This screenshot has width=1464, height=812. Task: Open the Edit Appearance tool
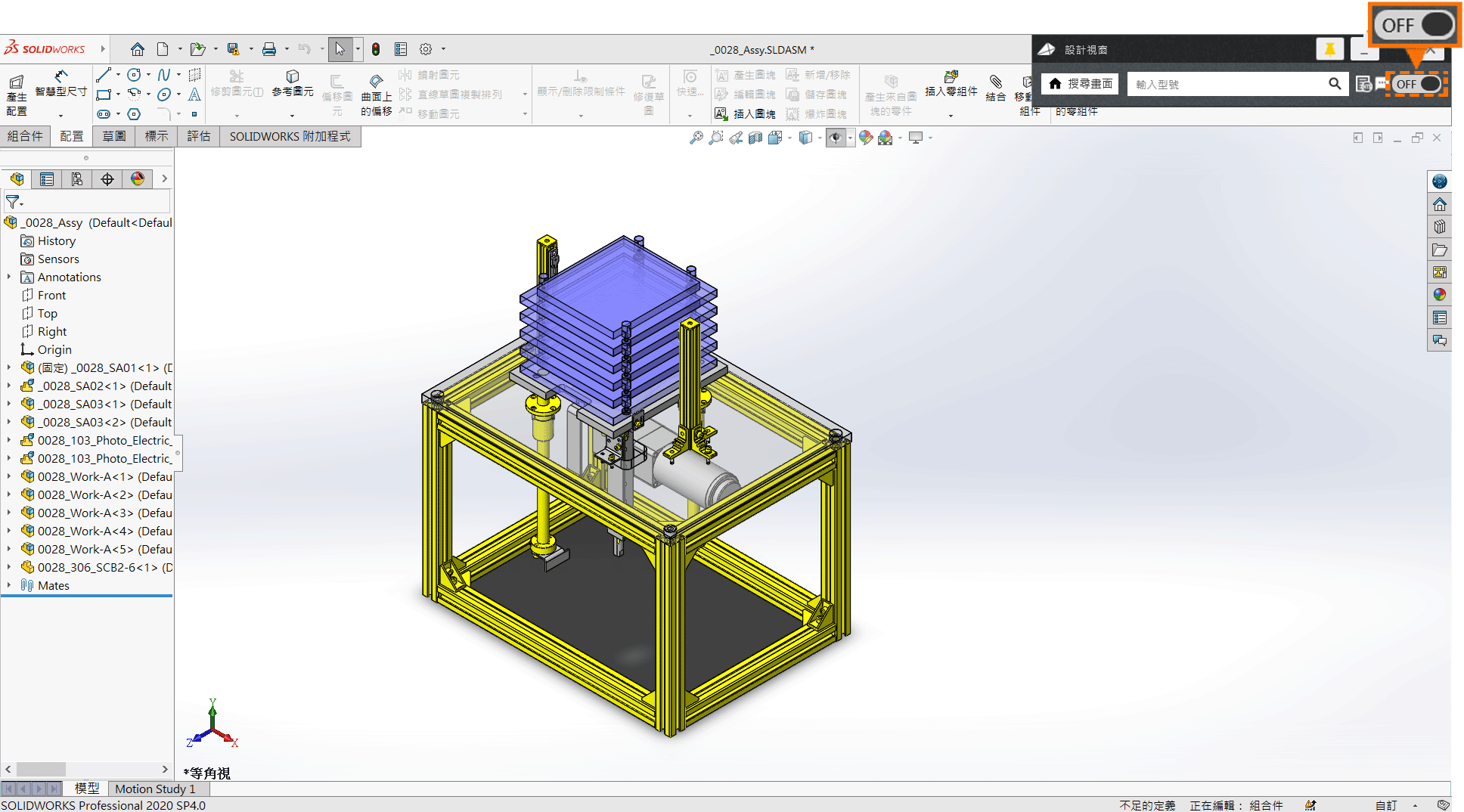pyautogui.click(x=867, y=138)
